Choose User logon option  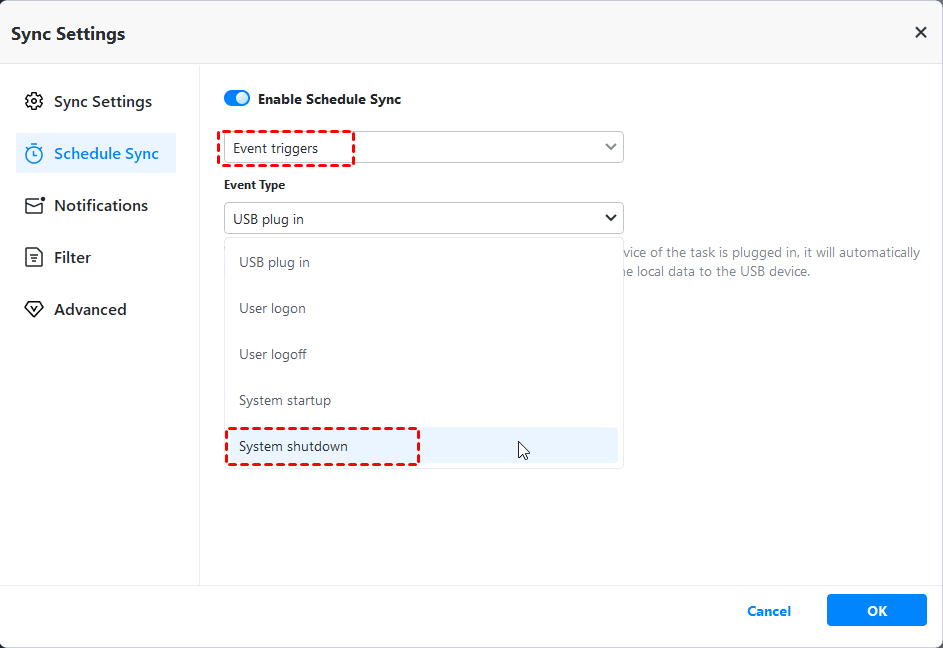(x=272, y=308)
